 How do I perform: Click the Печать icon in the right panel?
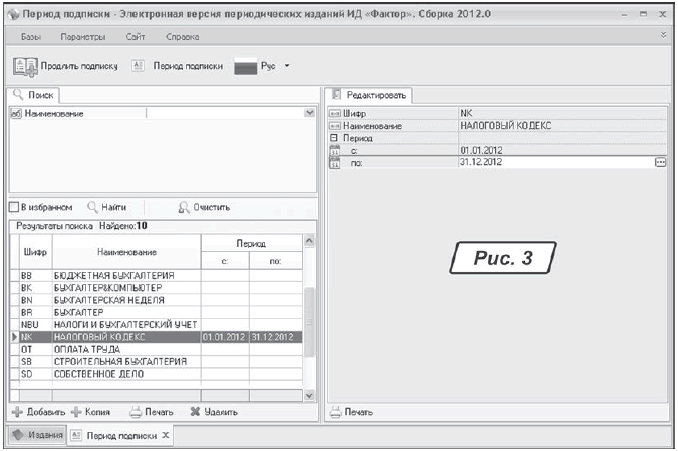pos(336,411)
